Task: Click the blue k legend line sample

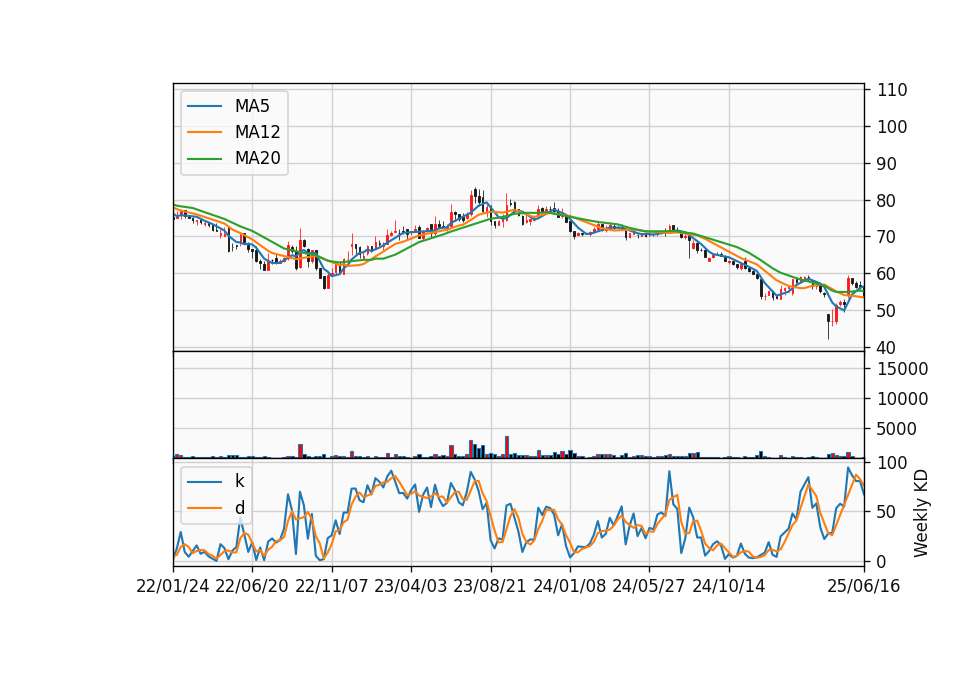Action: pyautogui.click(x=204, y=481)
